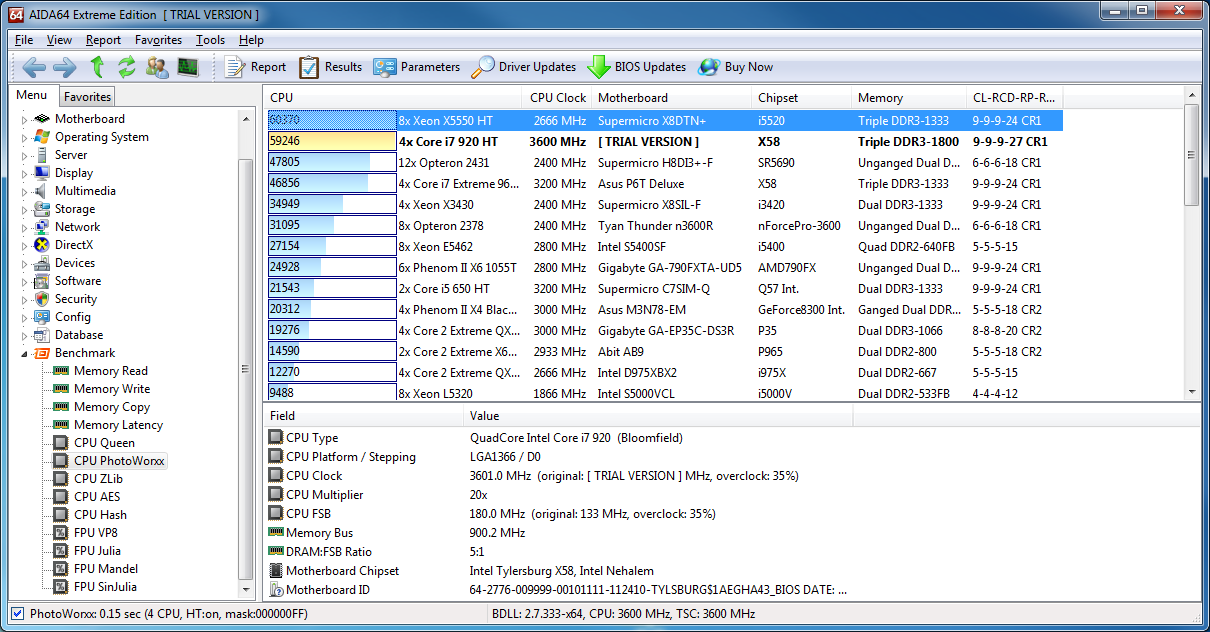This screenshot has width=1210, height=632.
Task: Expand the Multimedia tree node
Action: click(x=25, y=191)
